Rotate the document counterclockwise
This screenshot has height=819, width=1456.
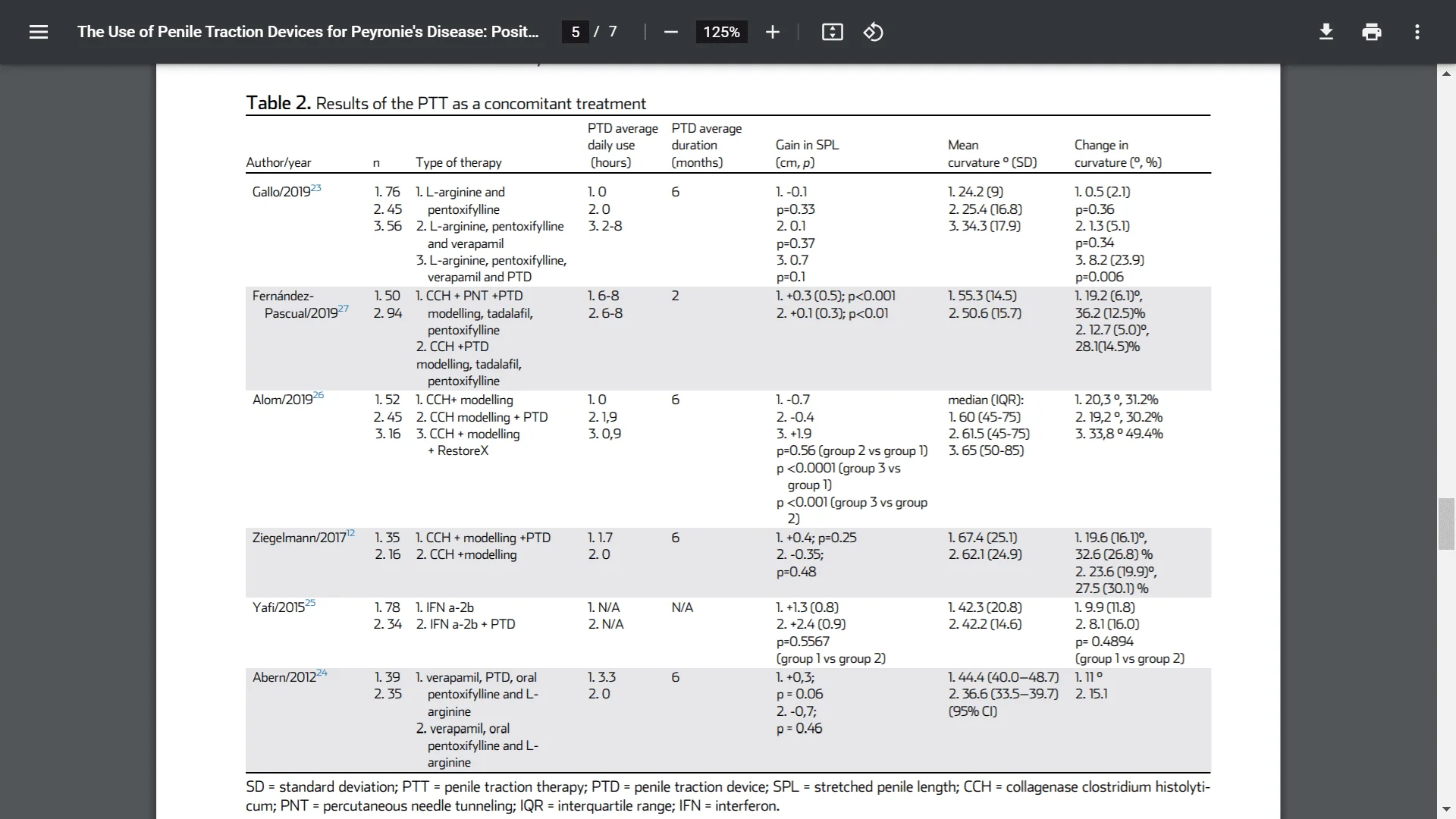873,32
